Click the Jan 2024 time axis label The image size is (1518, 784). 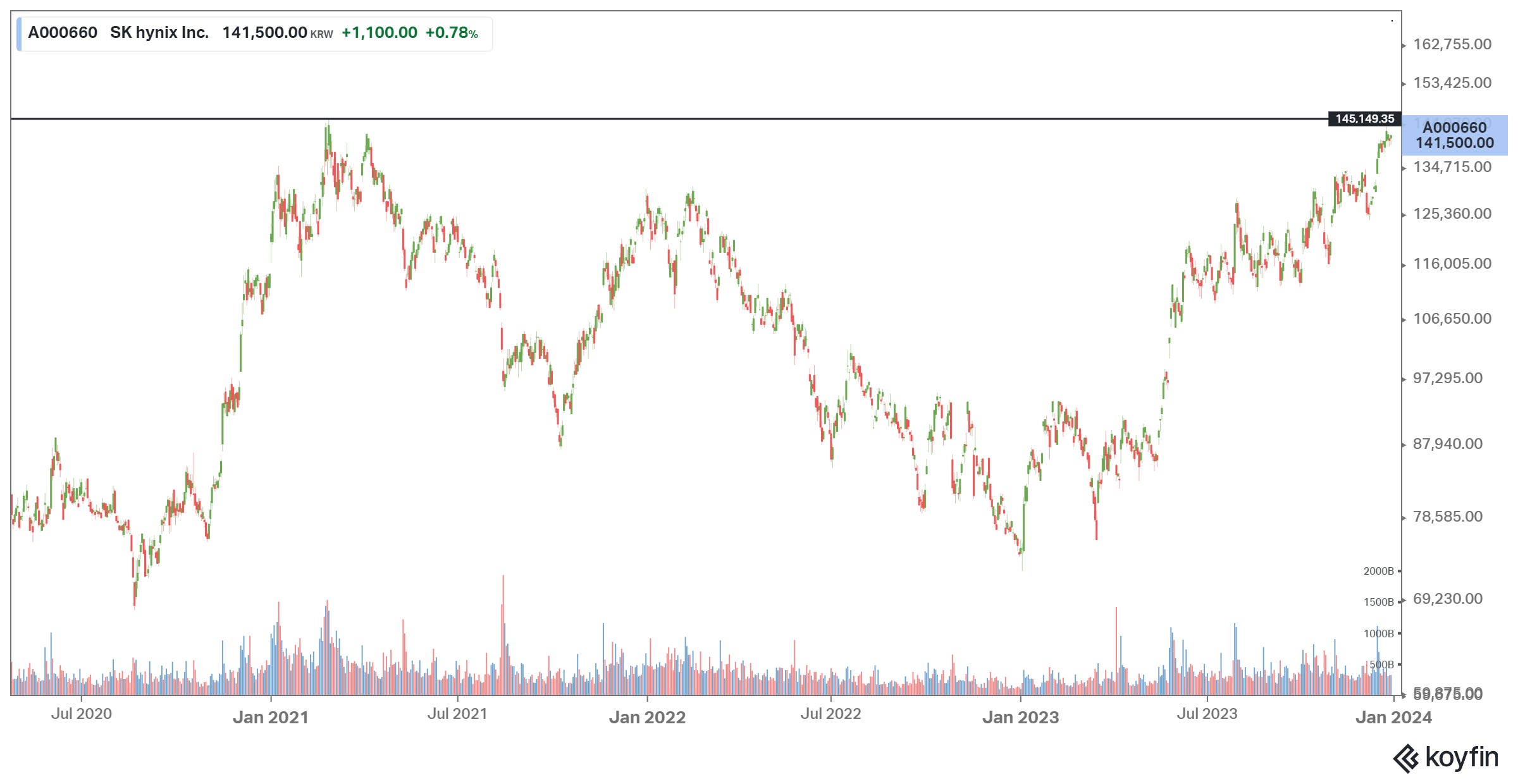coord(1393,717)
